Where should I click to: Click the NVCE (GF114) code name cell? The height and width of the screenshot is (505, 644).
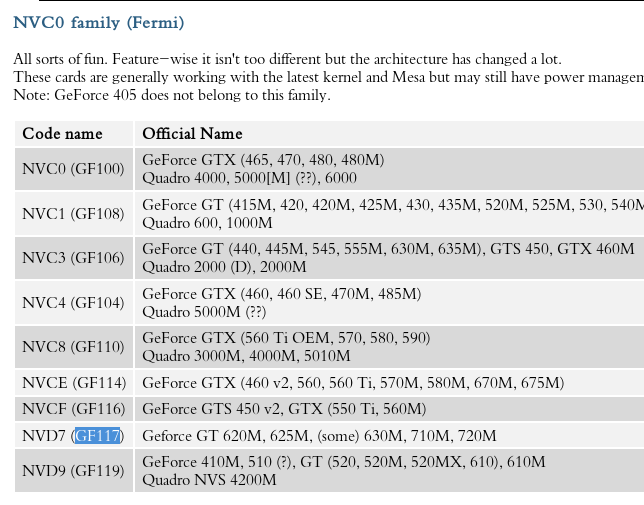coord(73,383)
